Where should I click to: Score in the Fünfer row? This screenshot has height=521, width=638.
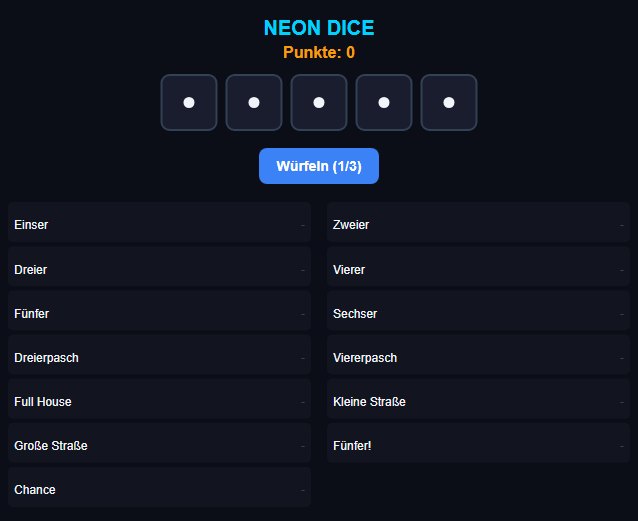click(159, 311)
